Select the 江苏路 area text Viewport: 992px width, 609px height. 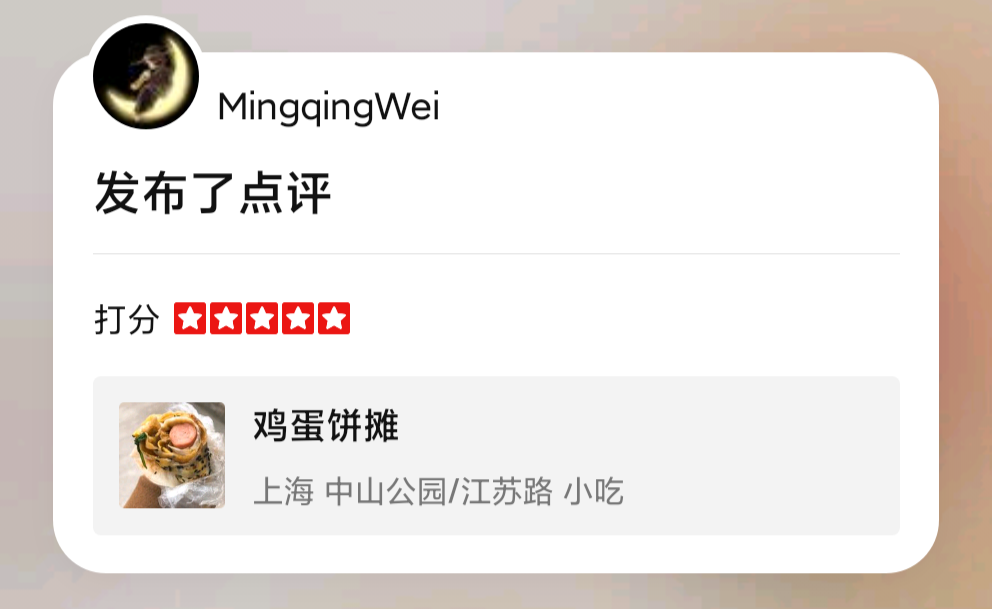(x=507, y=491)
